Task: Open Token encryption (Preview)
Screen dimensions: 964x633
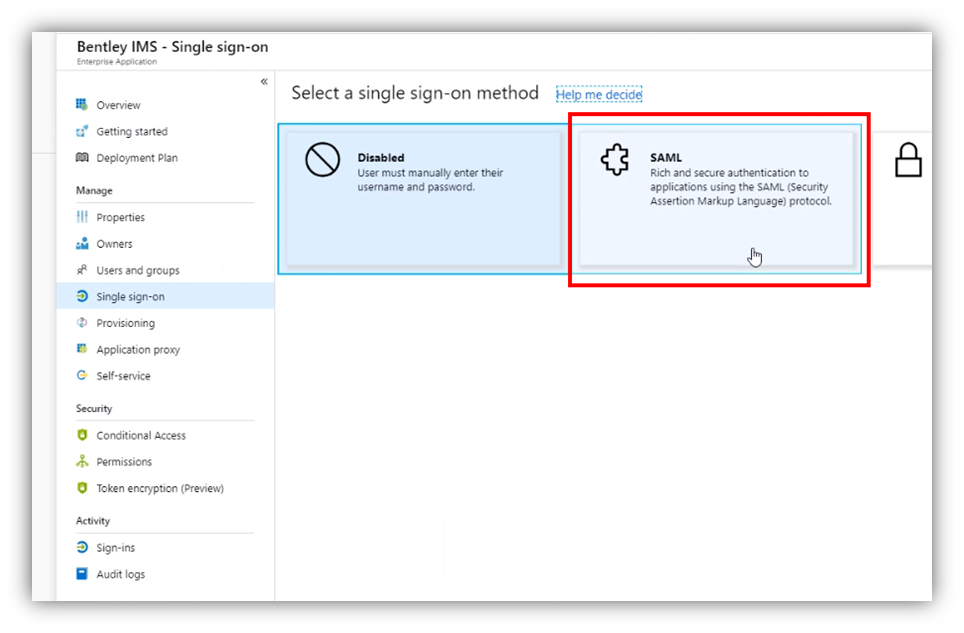Action: click(x=165, y=488)
